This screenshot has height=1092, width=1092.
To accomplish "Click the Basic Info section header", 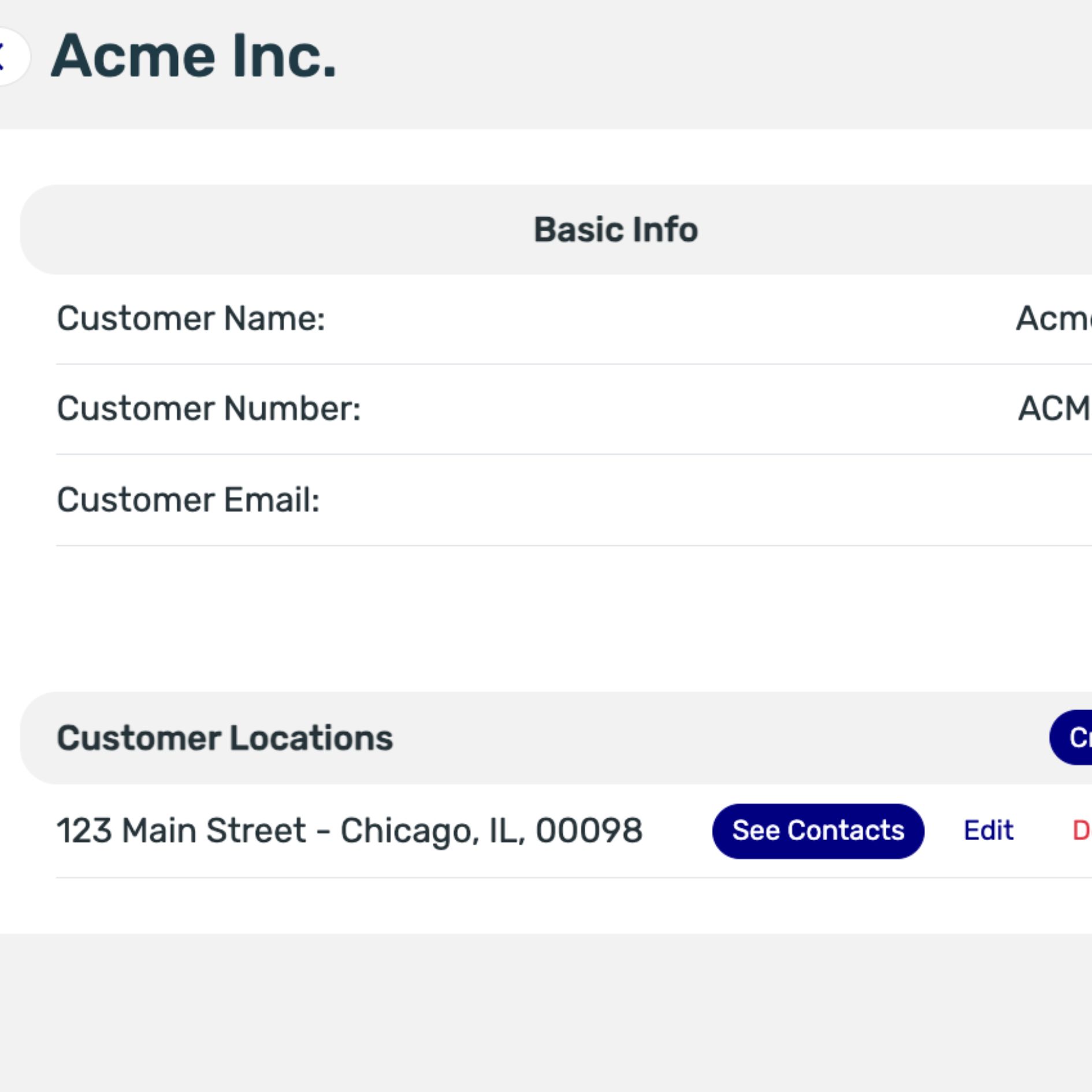I will click(x=615, y=229).
